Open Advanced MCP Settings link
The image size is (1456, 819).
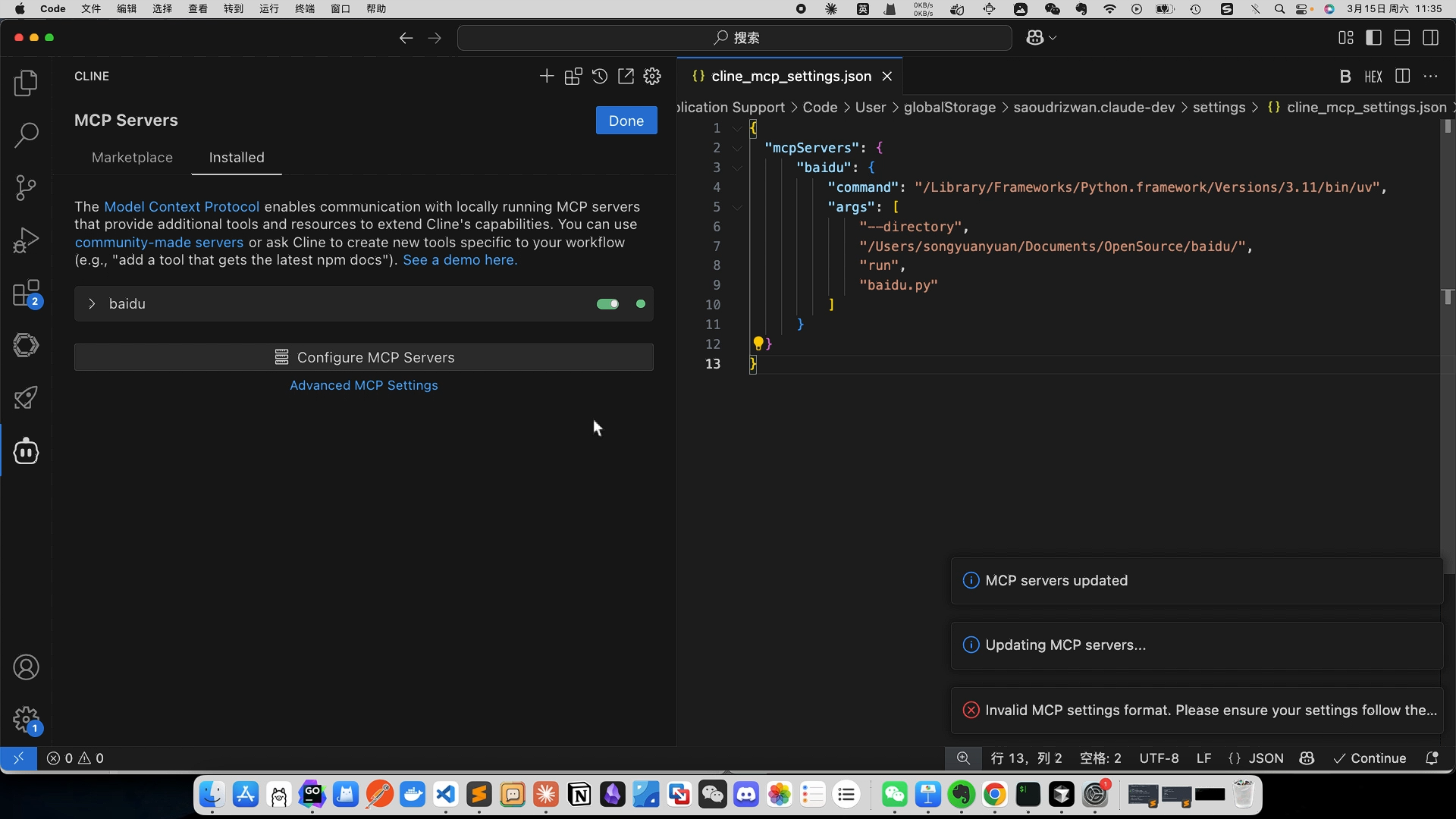[364, 385]
